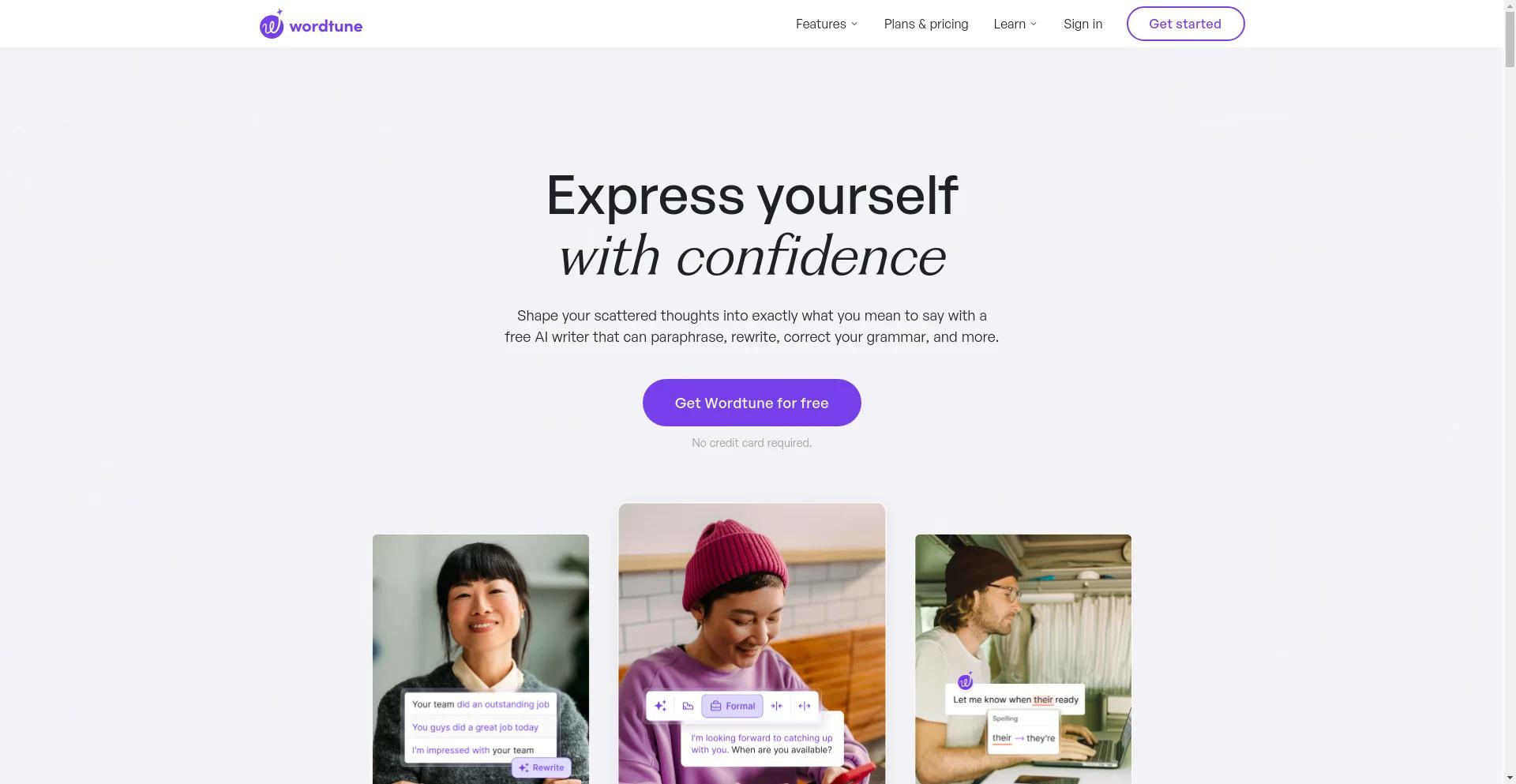Click the Get started button
Viewport: 1516px width, 784px height.
[1185, 24]
